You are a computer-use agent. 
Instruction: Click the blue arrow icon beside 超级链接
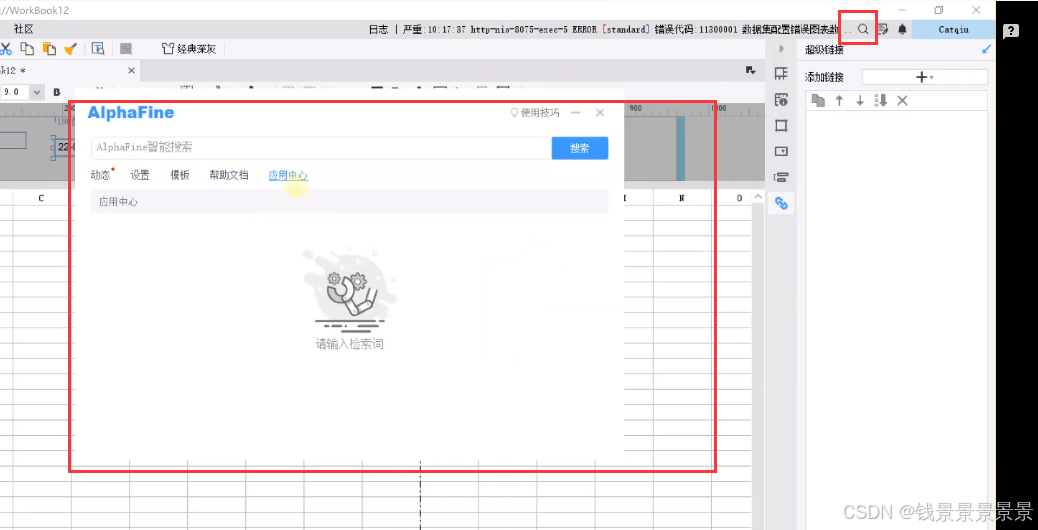[x=987, y=49]
